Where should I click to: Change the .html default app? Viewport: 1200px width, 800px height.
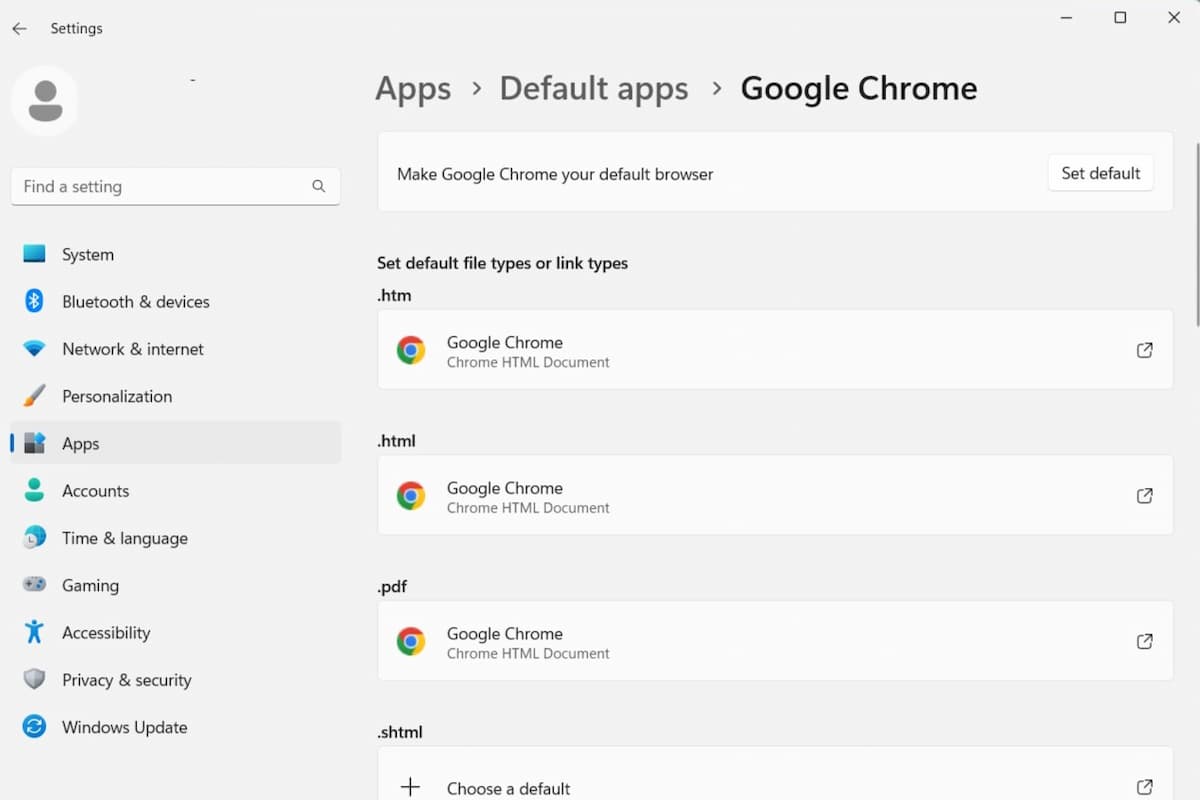click(x=775, y=495)
